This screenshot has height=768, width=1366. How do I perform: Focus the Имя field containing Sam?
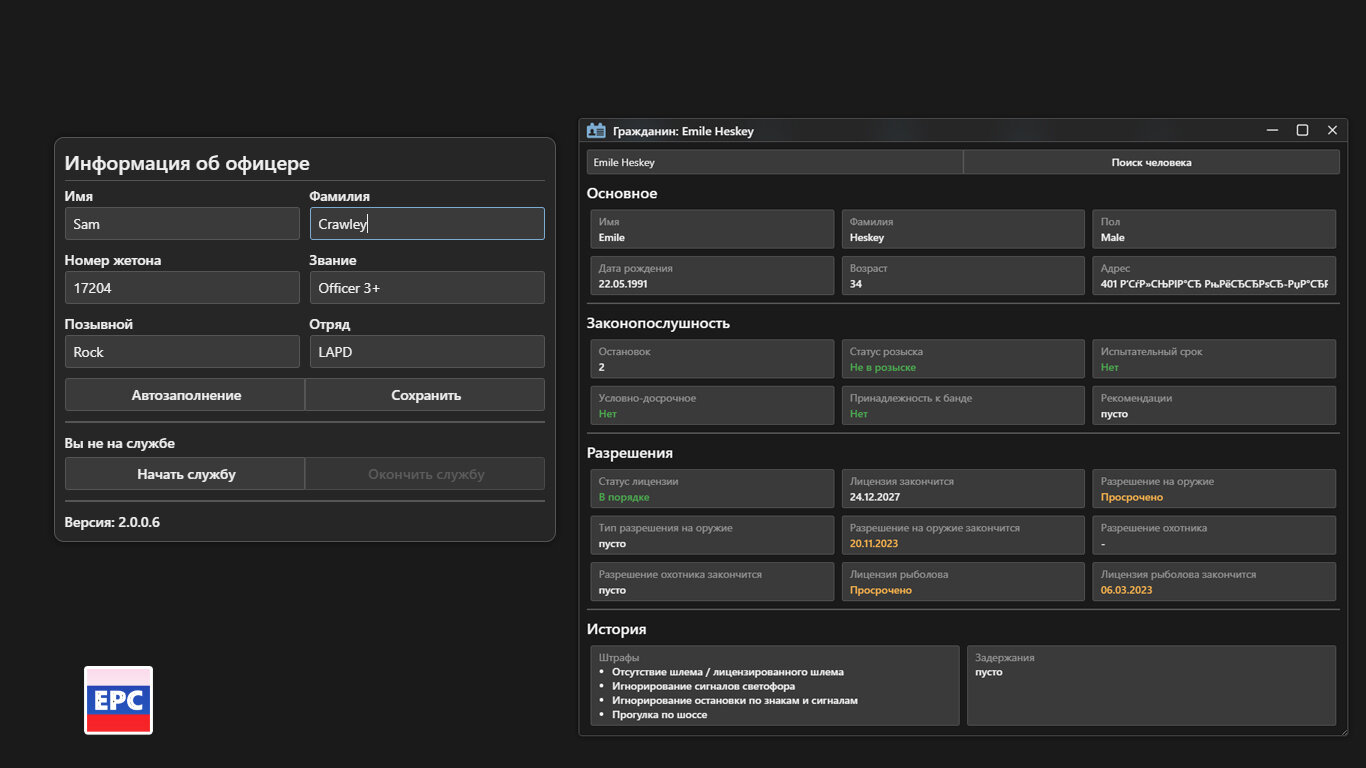(182, 224)
